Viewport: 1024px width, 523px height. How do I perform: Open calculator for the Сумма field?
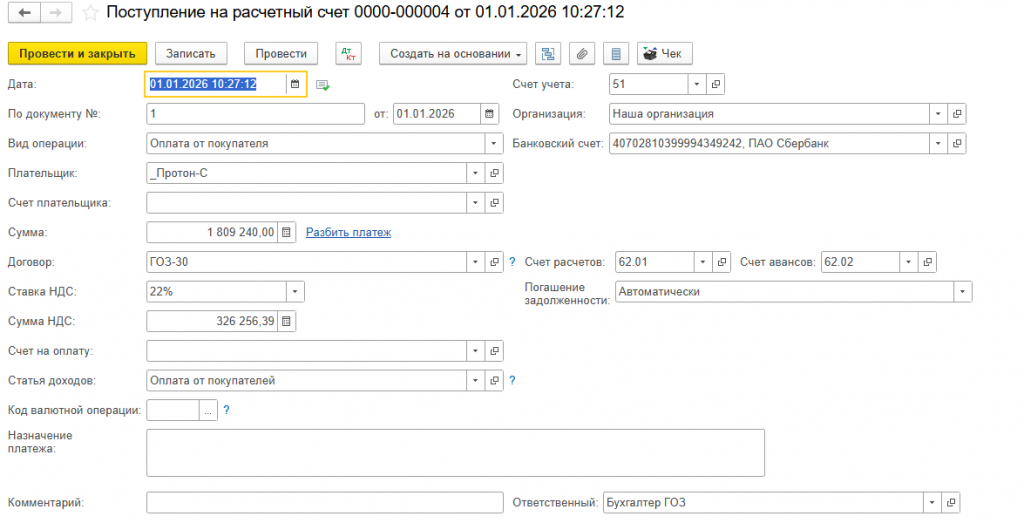[286, 232]
